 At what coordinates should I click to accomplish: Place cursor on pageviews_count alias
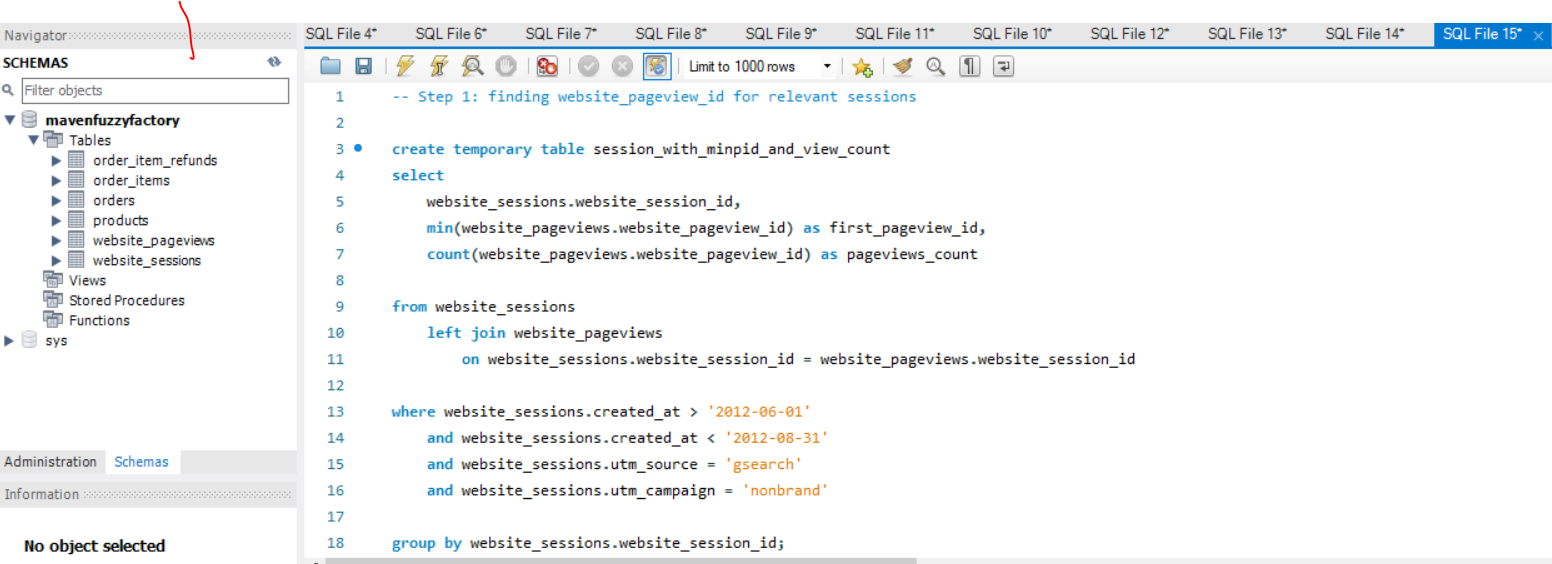coord(912,254)
